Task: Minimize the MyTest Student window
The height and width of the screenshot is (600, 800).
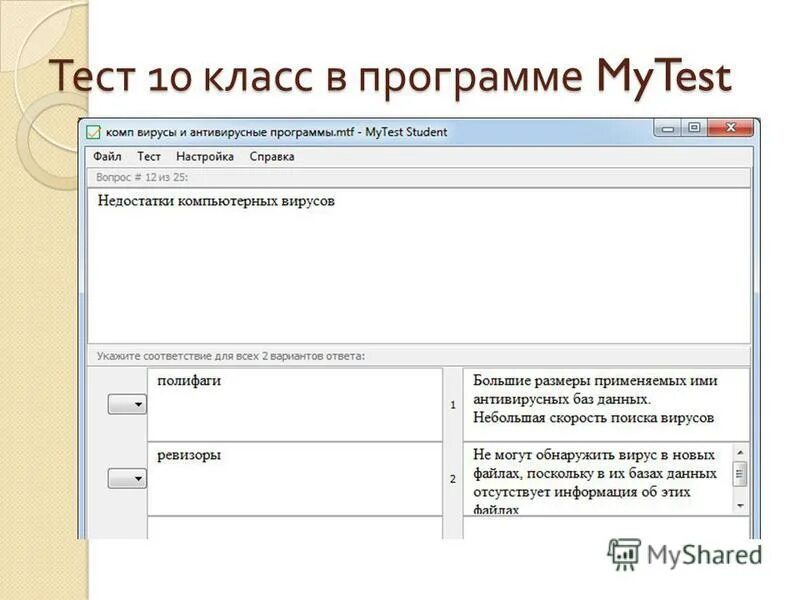Action: [x=667, y=129]
